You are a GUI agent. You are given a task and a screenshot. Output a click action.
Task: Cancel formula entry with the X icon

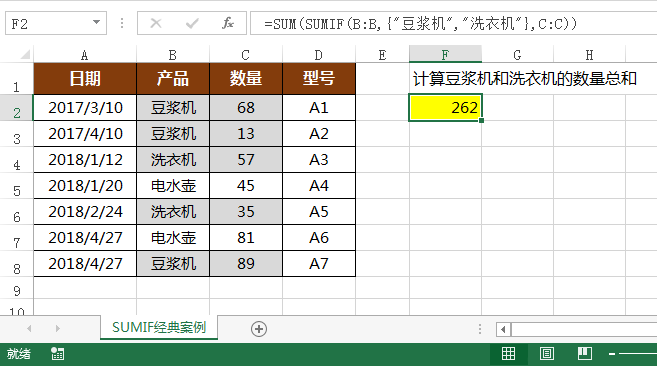click(x=156, y=23)
